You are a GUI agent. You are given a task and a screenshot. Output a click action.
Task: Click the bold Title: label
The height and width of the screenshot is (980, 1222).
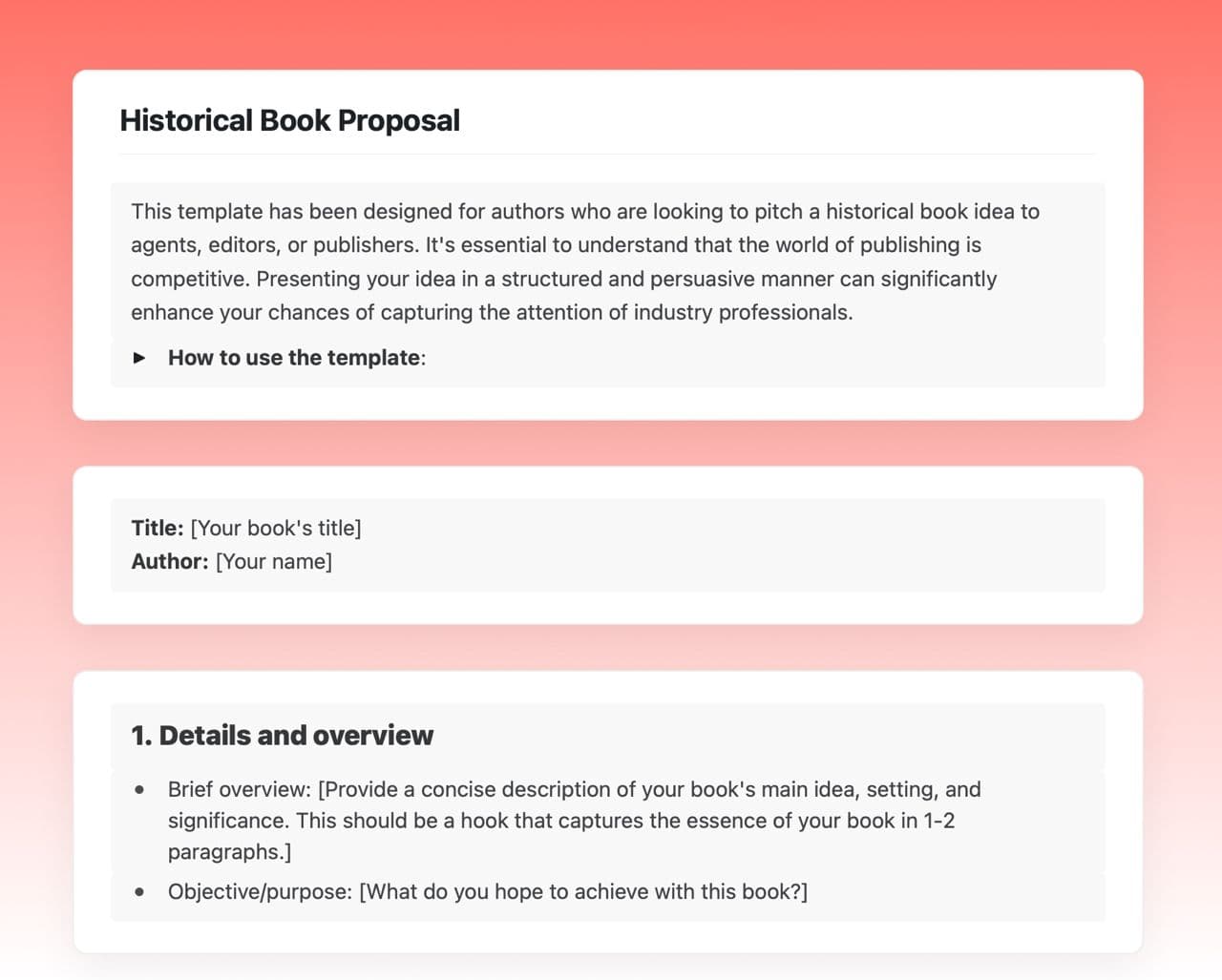pyautogui.click(x=158, y=529)
